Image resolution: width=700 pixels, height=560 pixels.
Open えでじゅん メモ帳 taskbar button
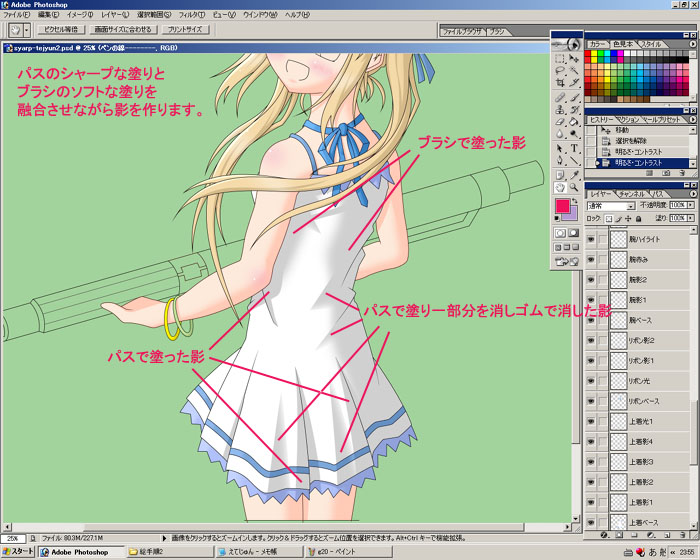pyautogui.click(x=258, y=552)
